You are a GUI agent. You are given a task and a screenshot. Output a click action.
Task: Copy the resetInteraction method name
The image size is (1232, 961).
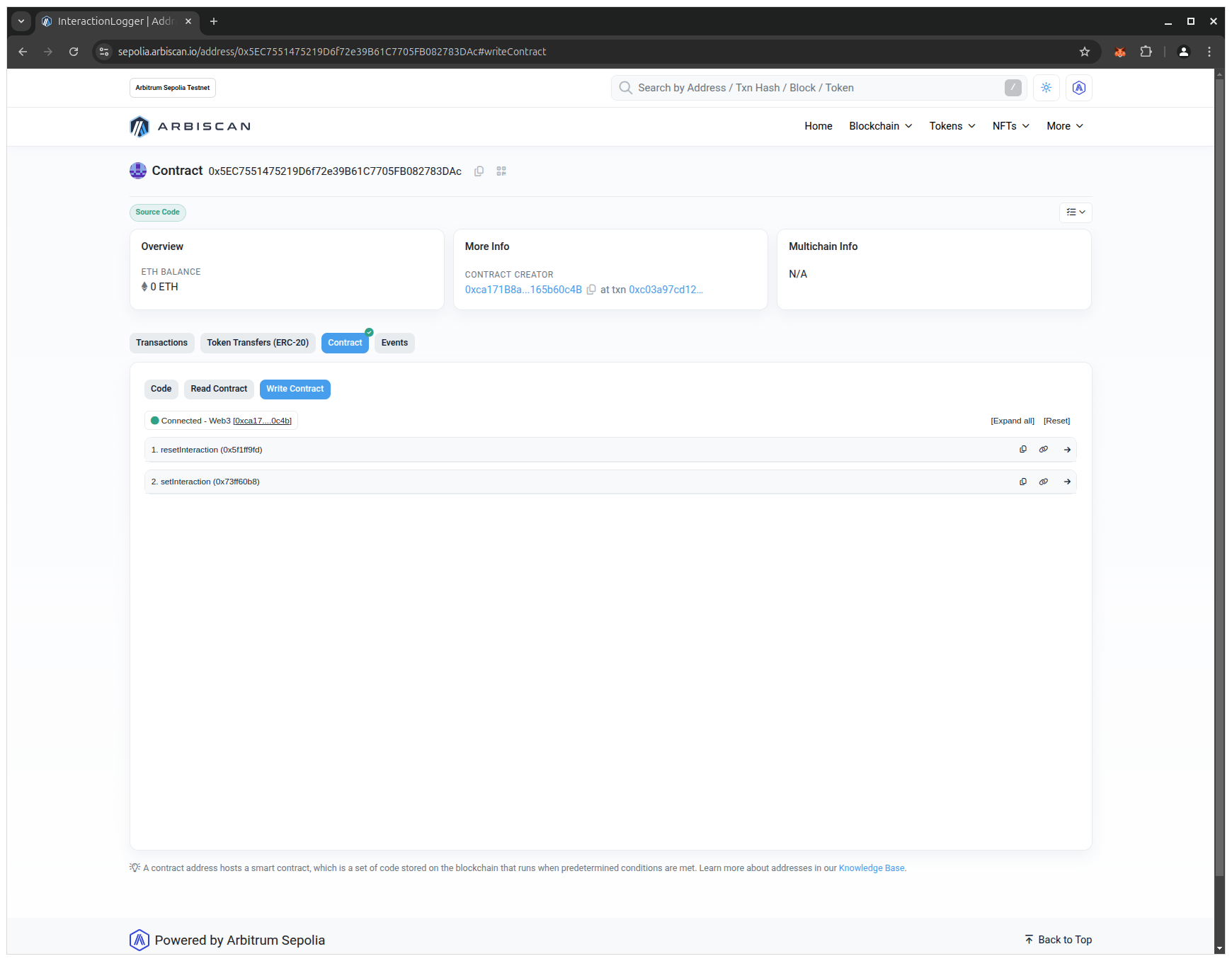pos(1023,450)
